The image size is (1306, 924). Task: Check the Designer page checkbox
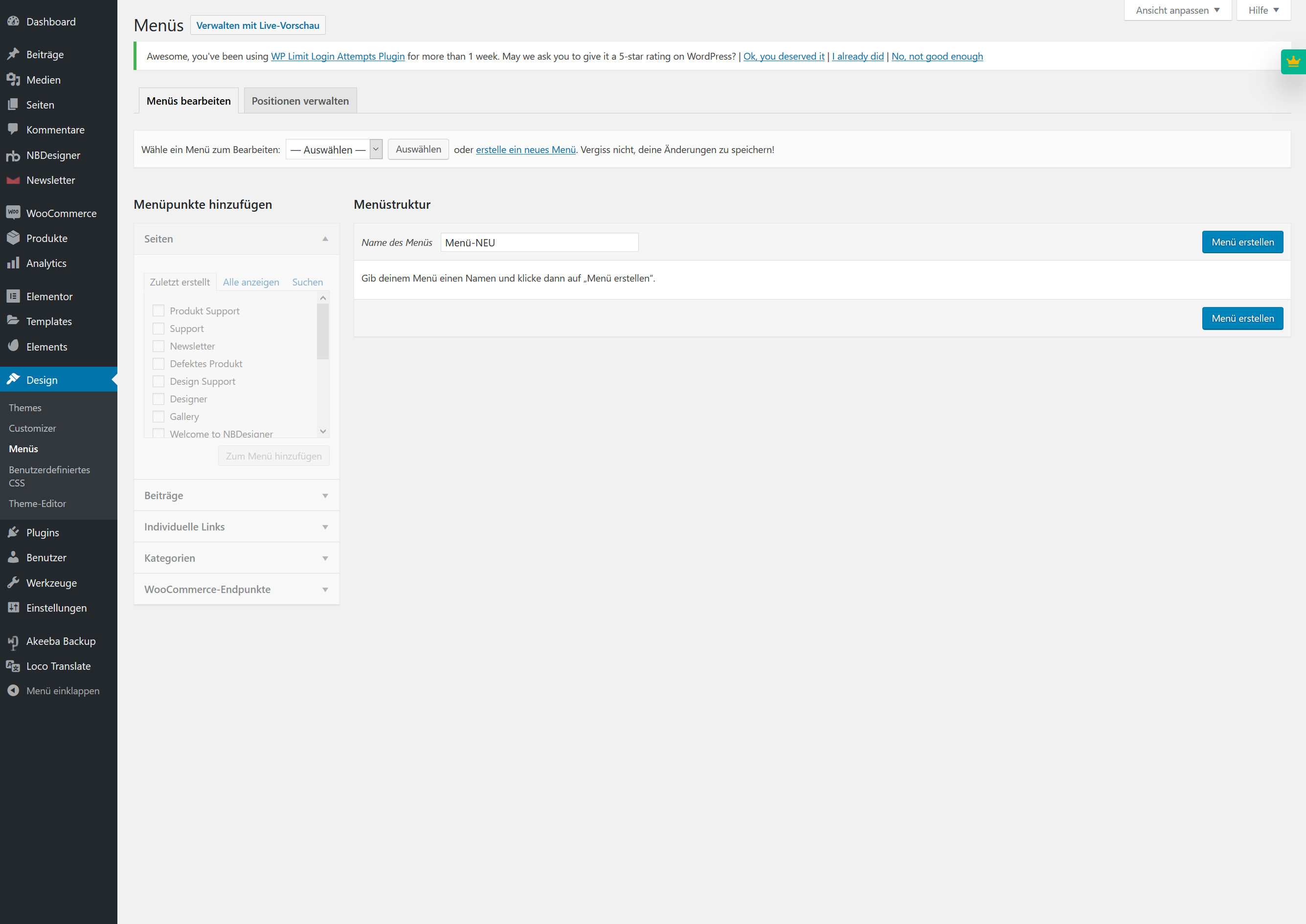158,399
